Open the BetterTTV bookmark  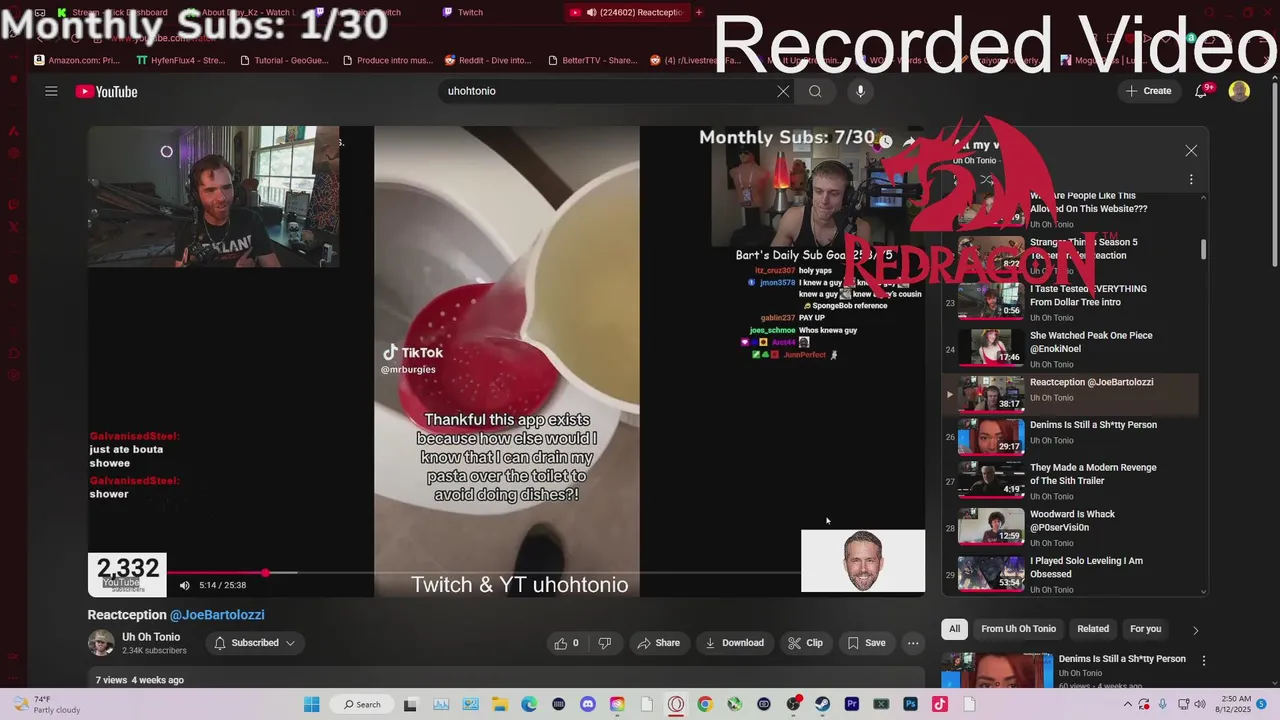click(592, 60)
